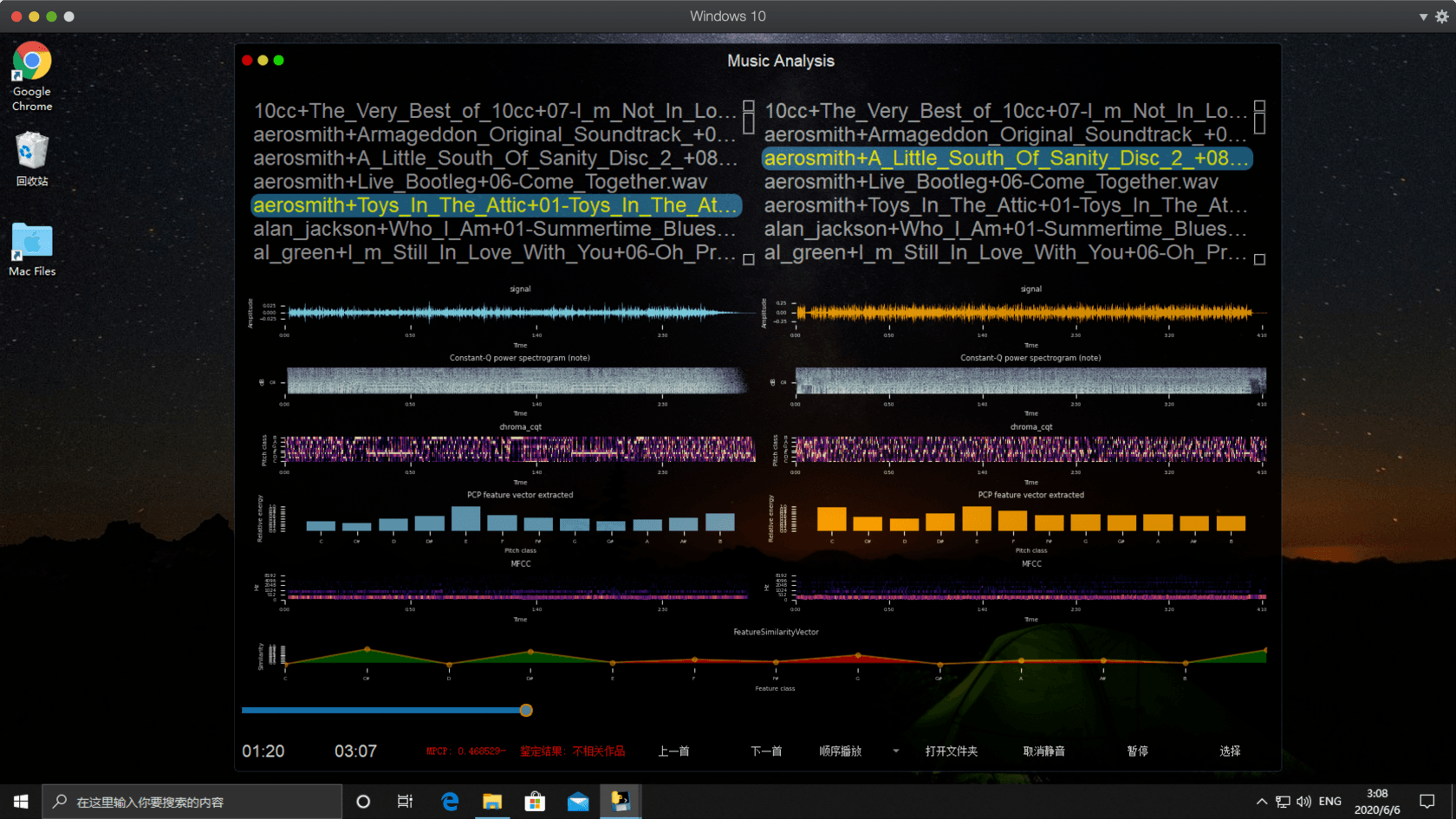Pause playback with 暂停 button

click(x=1137, y=751)
